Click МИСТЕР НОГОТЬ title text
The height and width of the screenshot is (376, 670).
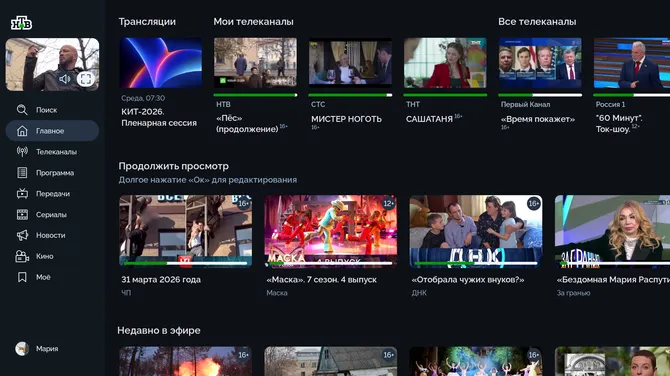(x=347, y=119)
